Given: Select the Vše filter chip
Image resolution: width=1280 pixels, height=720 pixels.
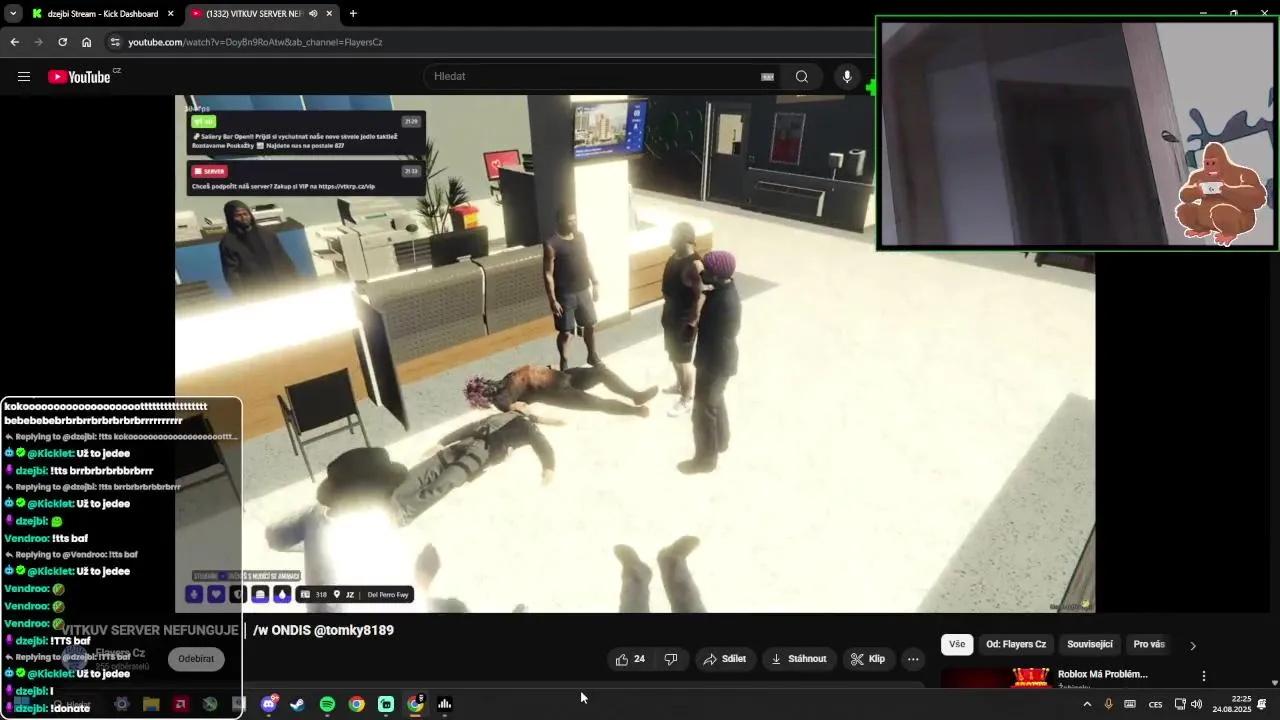Looking at the screenshot, I should pos(957,644).
